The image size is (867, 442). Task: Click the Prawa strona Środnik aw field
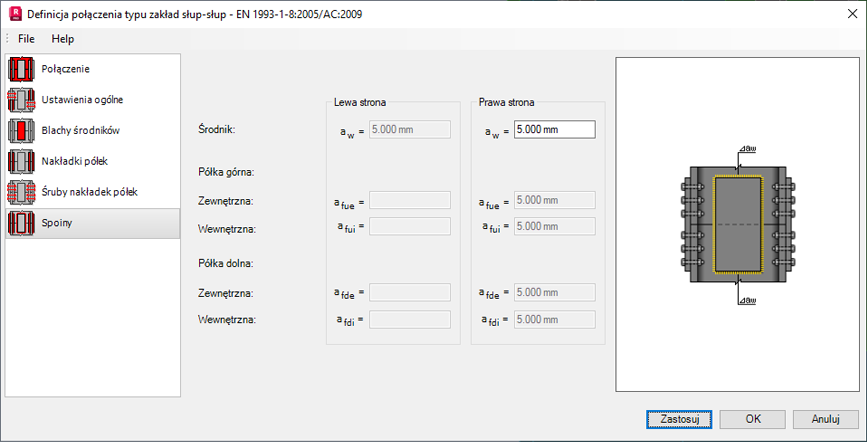(x=554, y=130)
